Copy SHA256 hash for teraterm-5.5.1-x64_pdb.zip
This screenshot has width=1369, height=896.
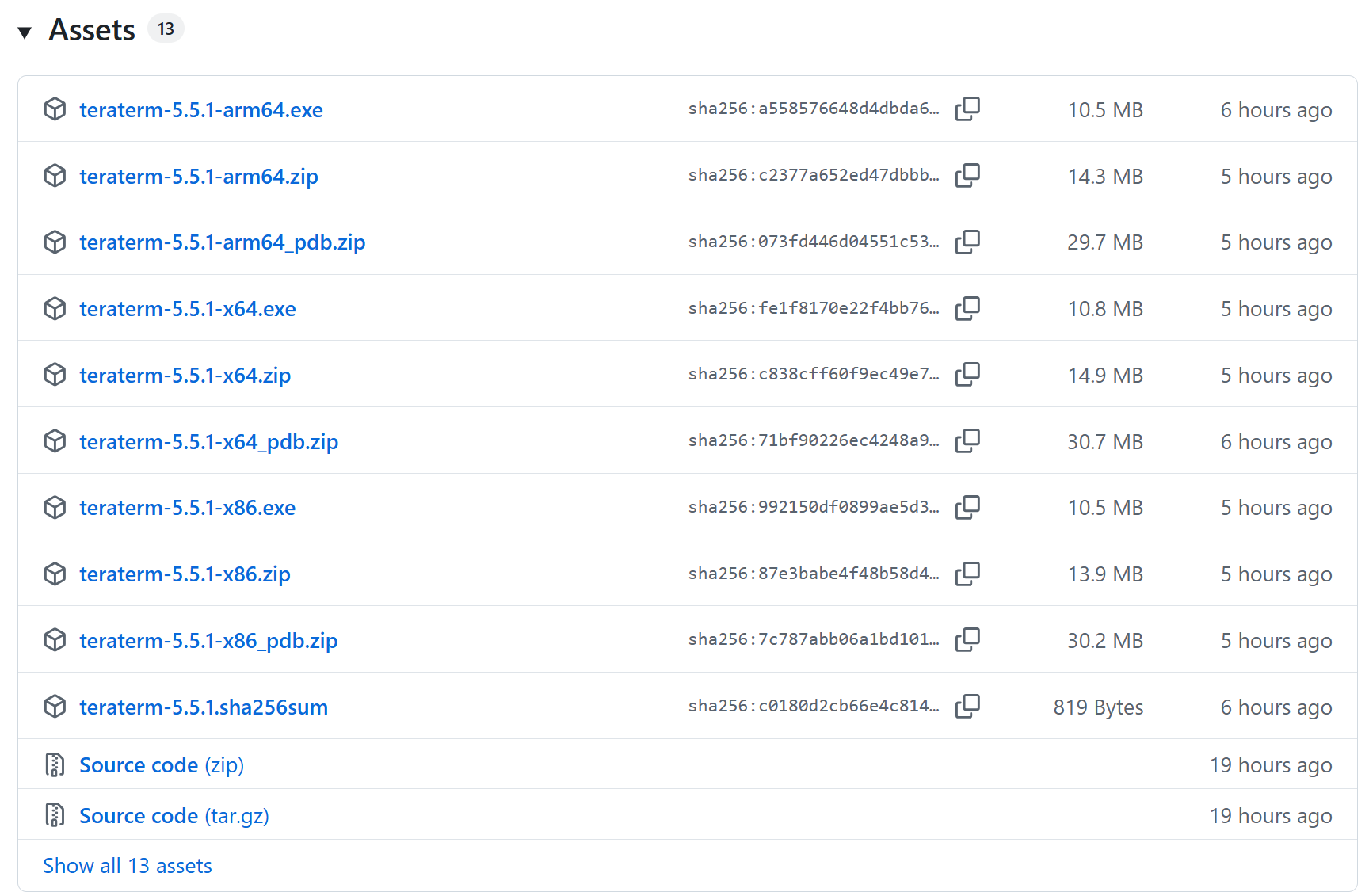pos(967,440)
